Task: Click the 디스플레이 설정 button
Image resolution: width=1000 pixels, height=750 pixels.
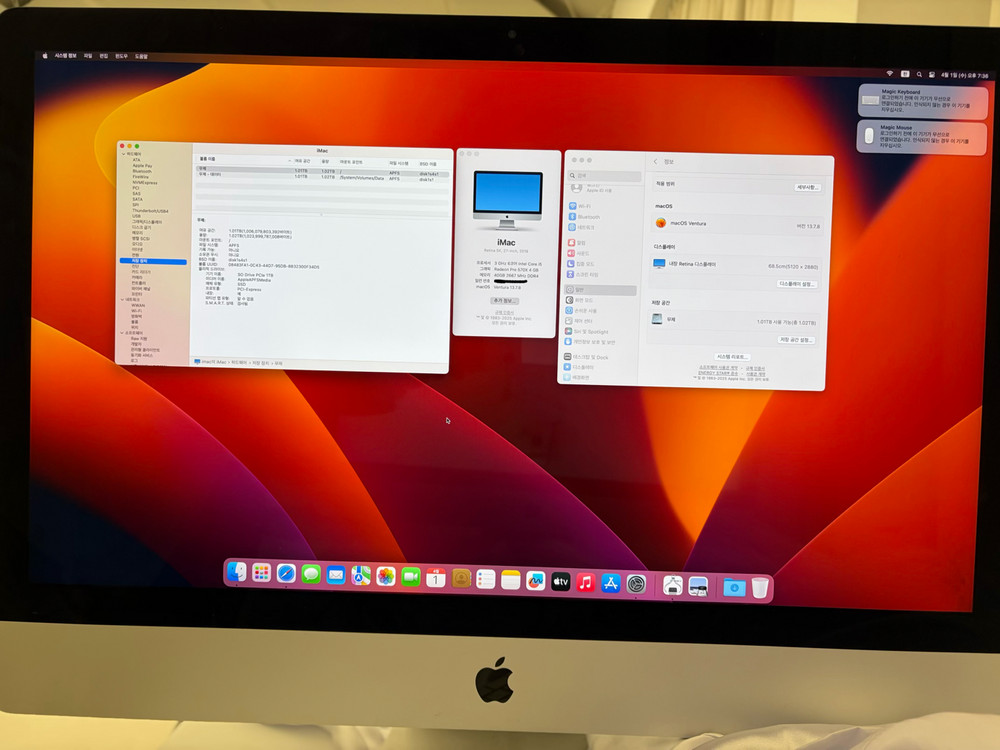Action: coord(797,284)
